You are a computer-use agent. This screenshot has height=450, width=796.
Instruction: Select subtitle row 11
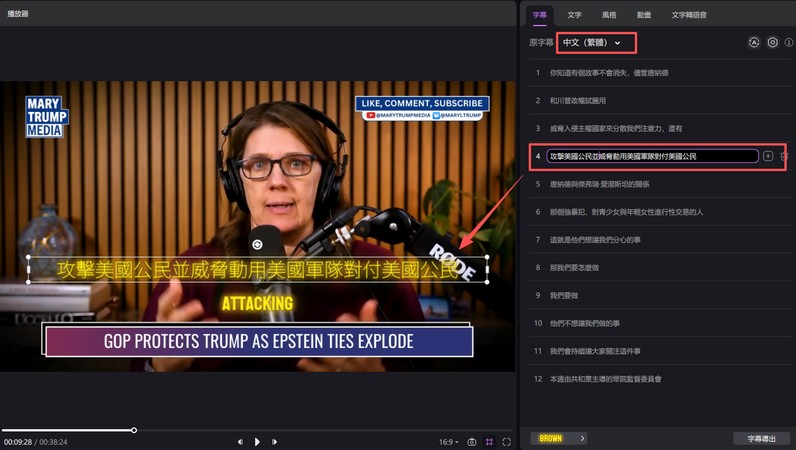[x=660, y=351]
